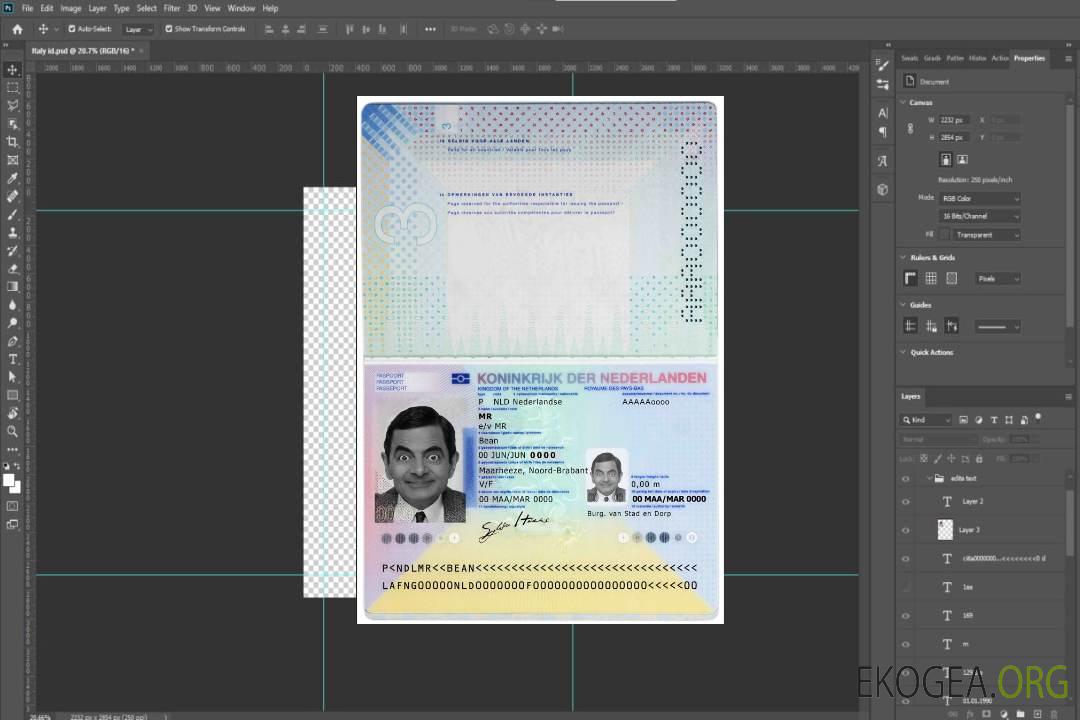Select the Path Selection arrow tool
Image resolution: width=1080 pixels, height=720 pixels.
[12, 377]
